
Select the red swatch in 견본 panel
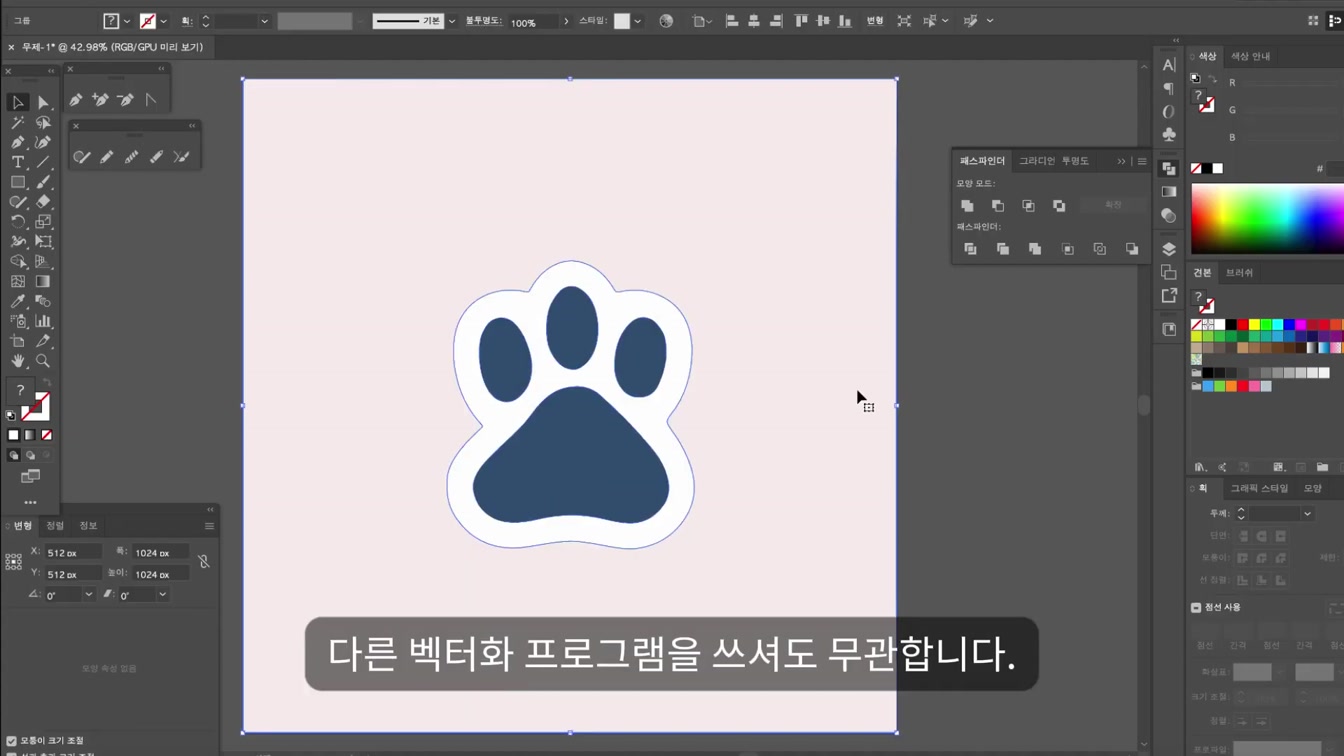(1243, 325)
